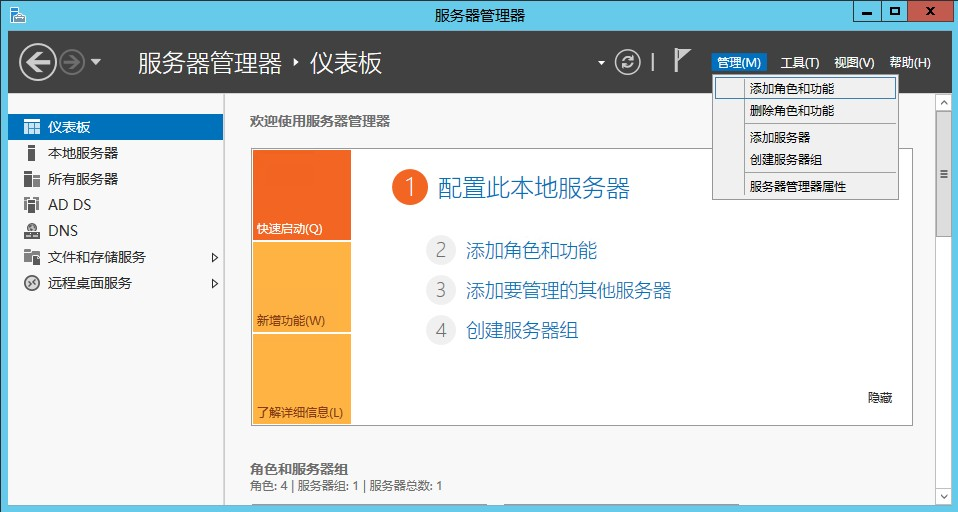
Task: Refresh the dashboard with refresh icon
Action: pyautogui.click(x=627, y=62)
